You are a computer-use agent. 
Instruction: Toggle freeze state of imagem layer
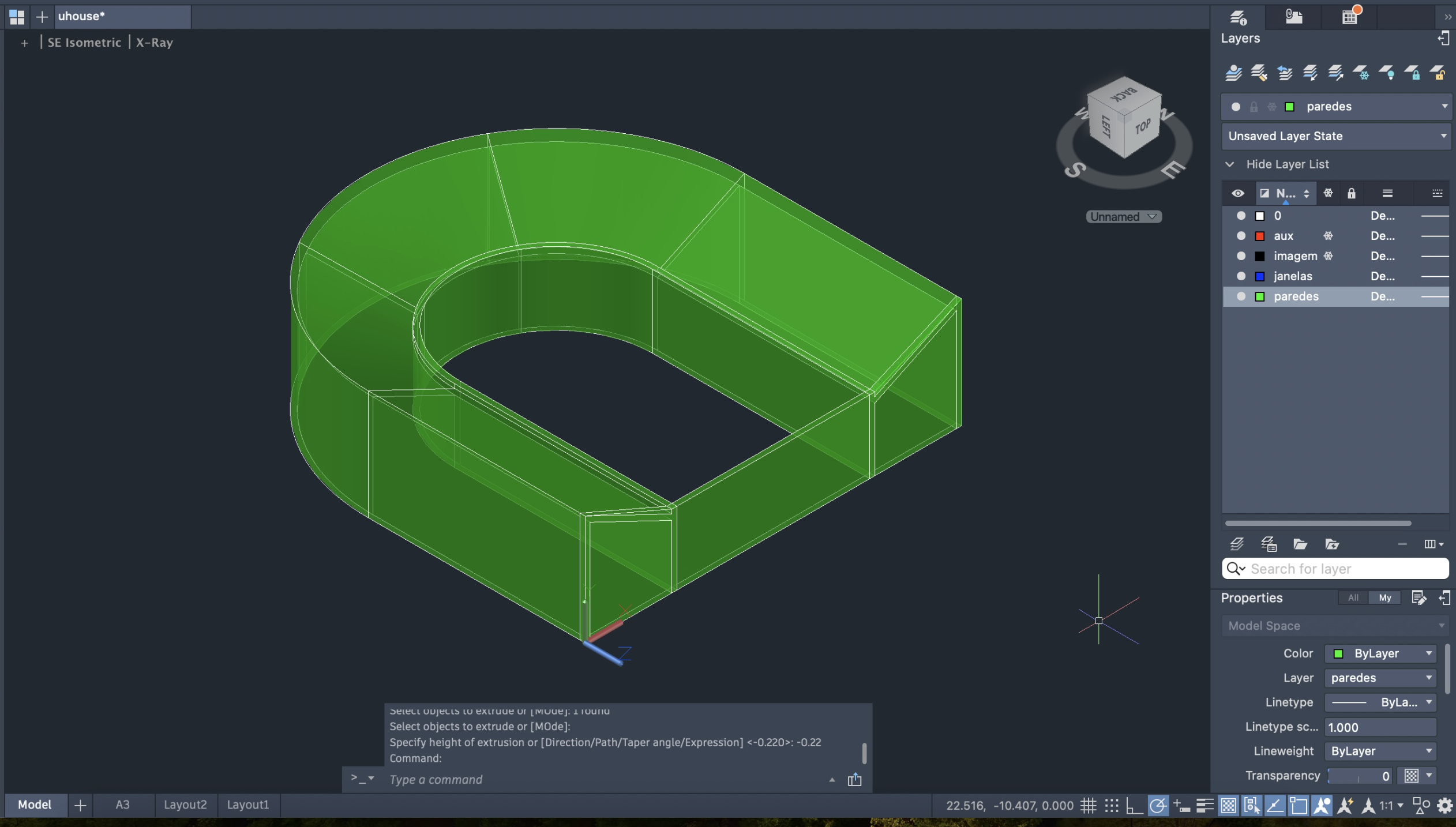1328,256
